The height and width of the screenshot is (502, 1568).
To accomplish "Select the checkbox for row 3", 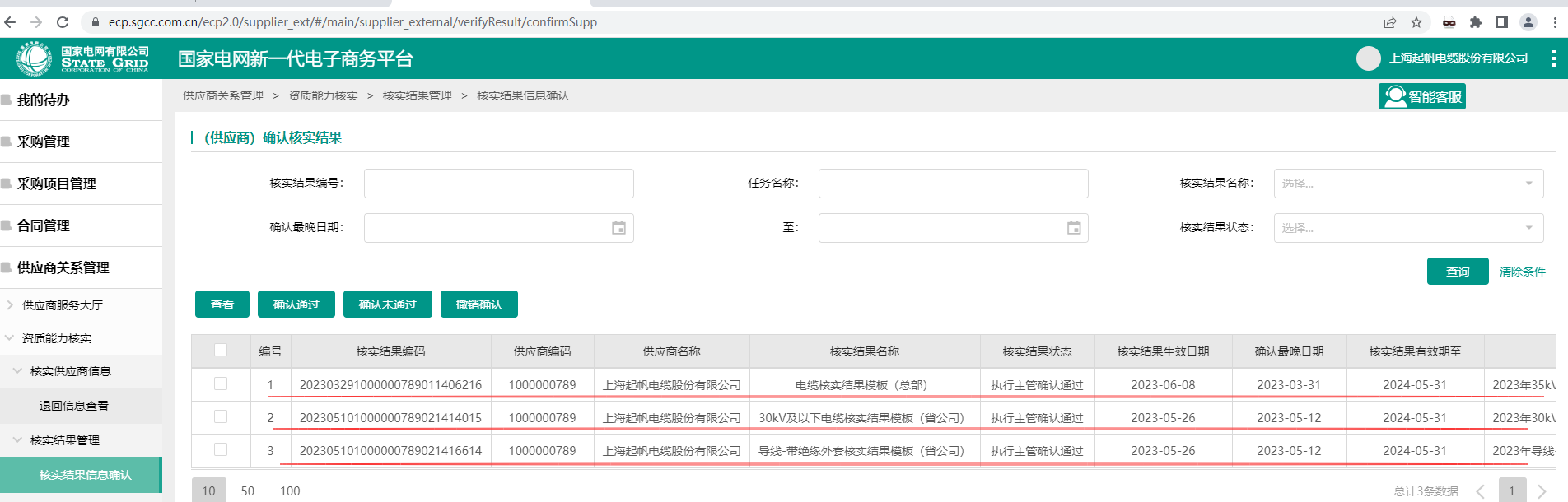I will tap(221, 450).
